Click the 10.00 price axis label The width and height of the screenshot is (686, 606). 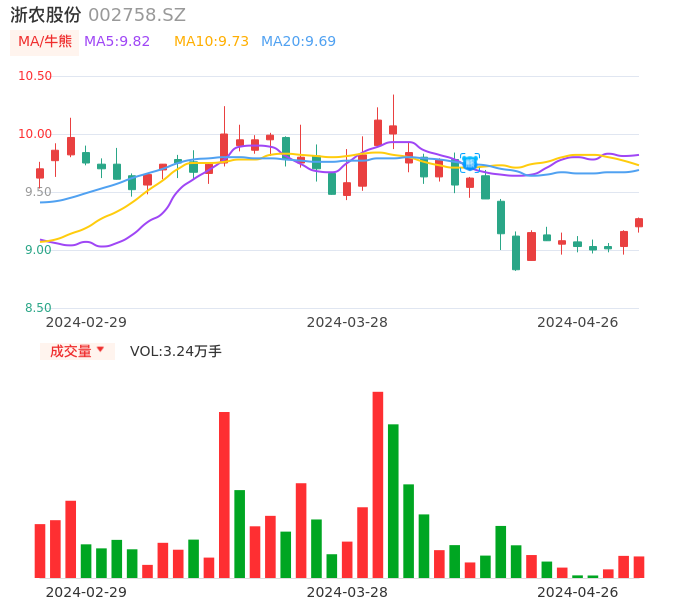tap(35, 134)
